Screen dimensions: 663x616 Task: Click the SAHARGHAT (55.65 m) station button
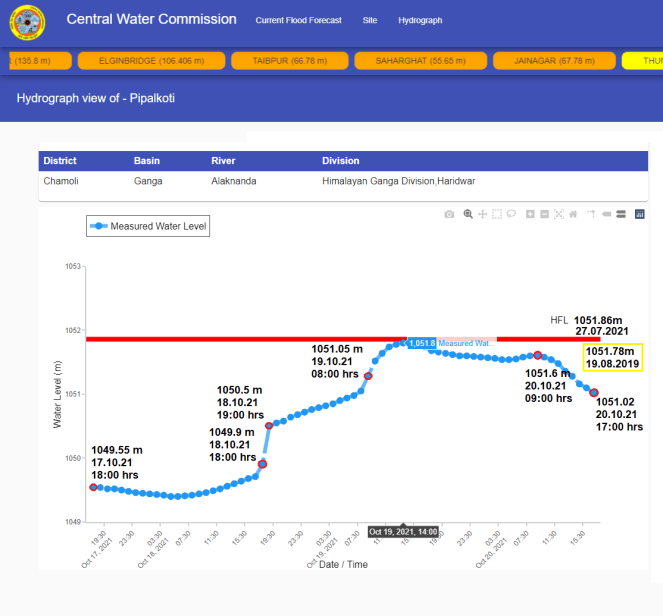pos(415,61)
